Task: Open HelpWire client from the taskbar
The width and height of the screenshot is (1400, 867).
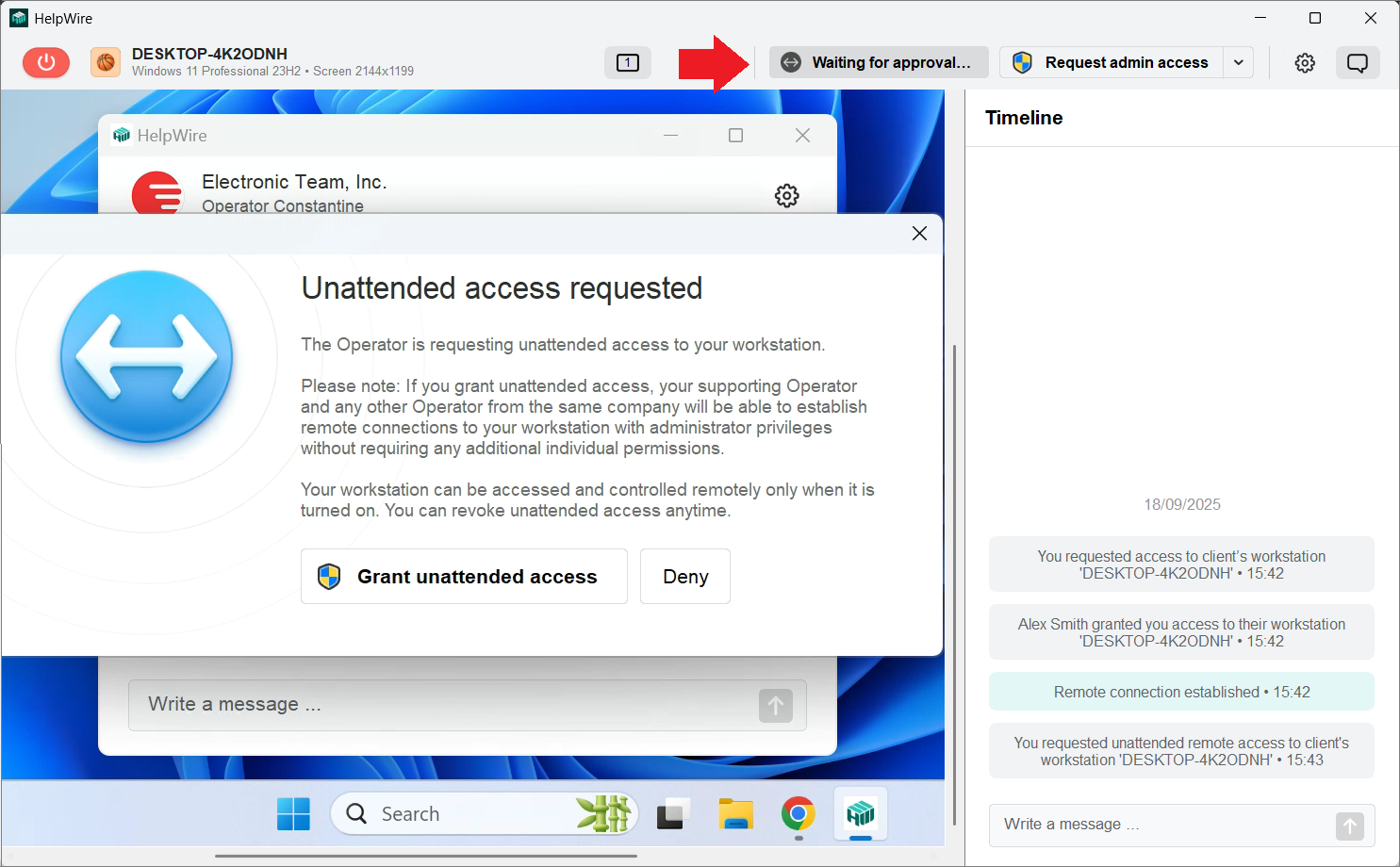Action: pos(860,812)
